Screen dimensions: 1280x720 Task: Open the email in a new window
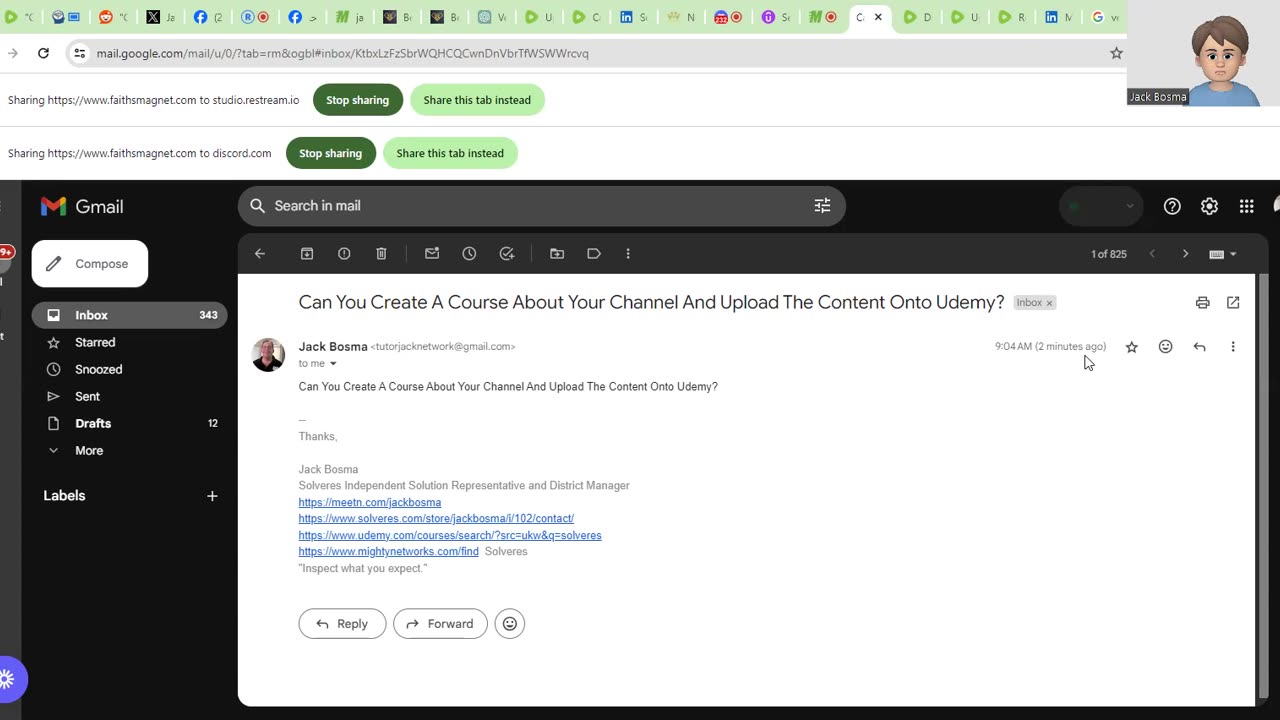pyautogui.click(x=1233, y=302)
